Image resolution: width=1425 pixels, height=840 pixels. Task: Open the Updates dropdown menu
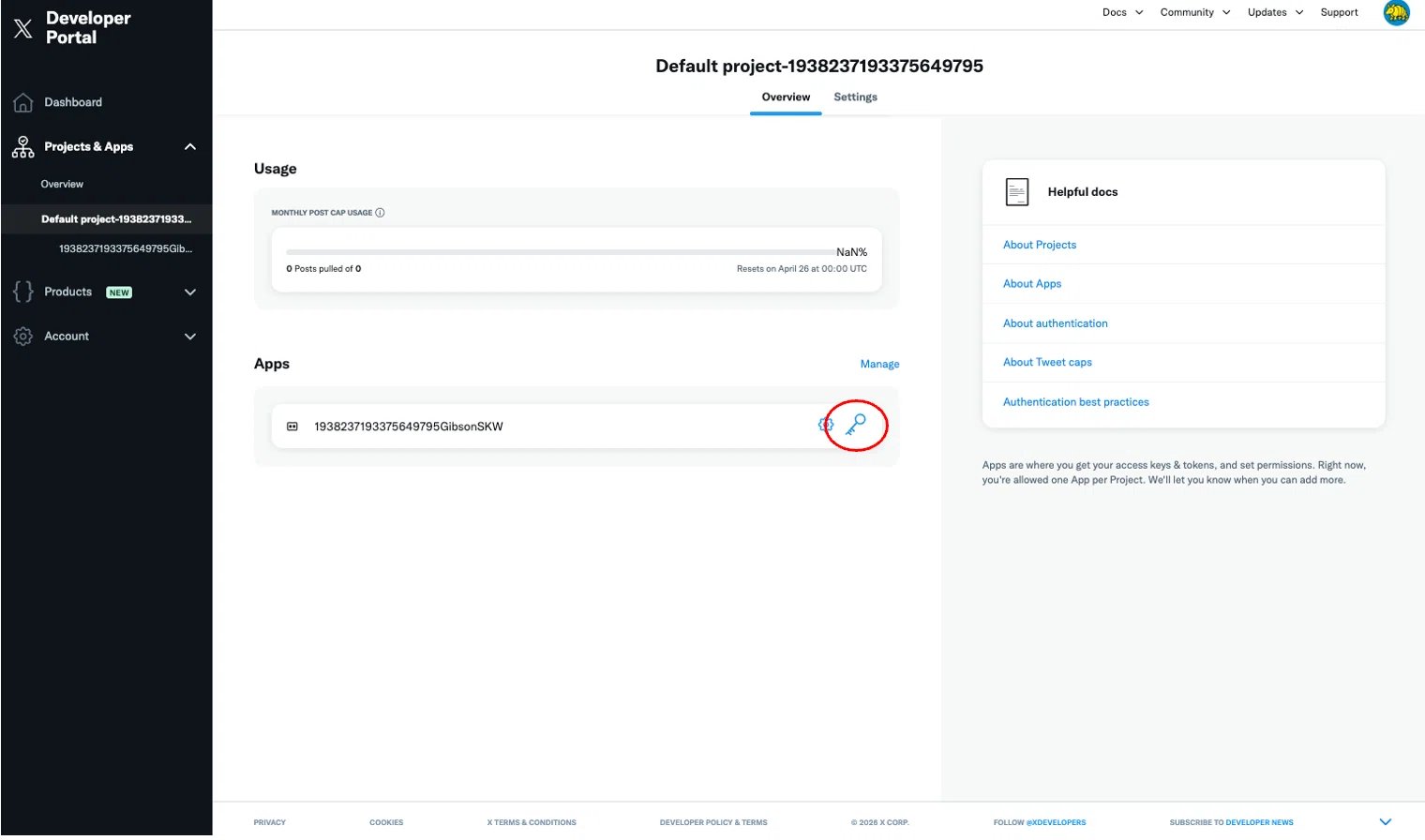[1275, 12]
